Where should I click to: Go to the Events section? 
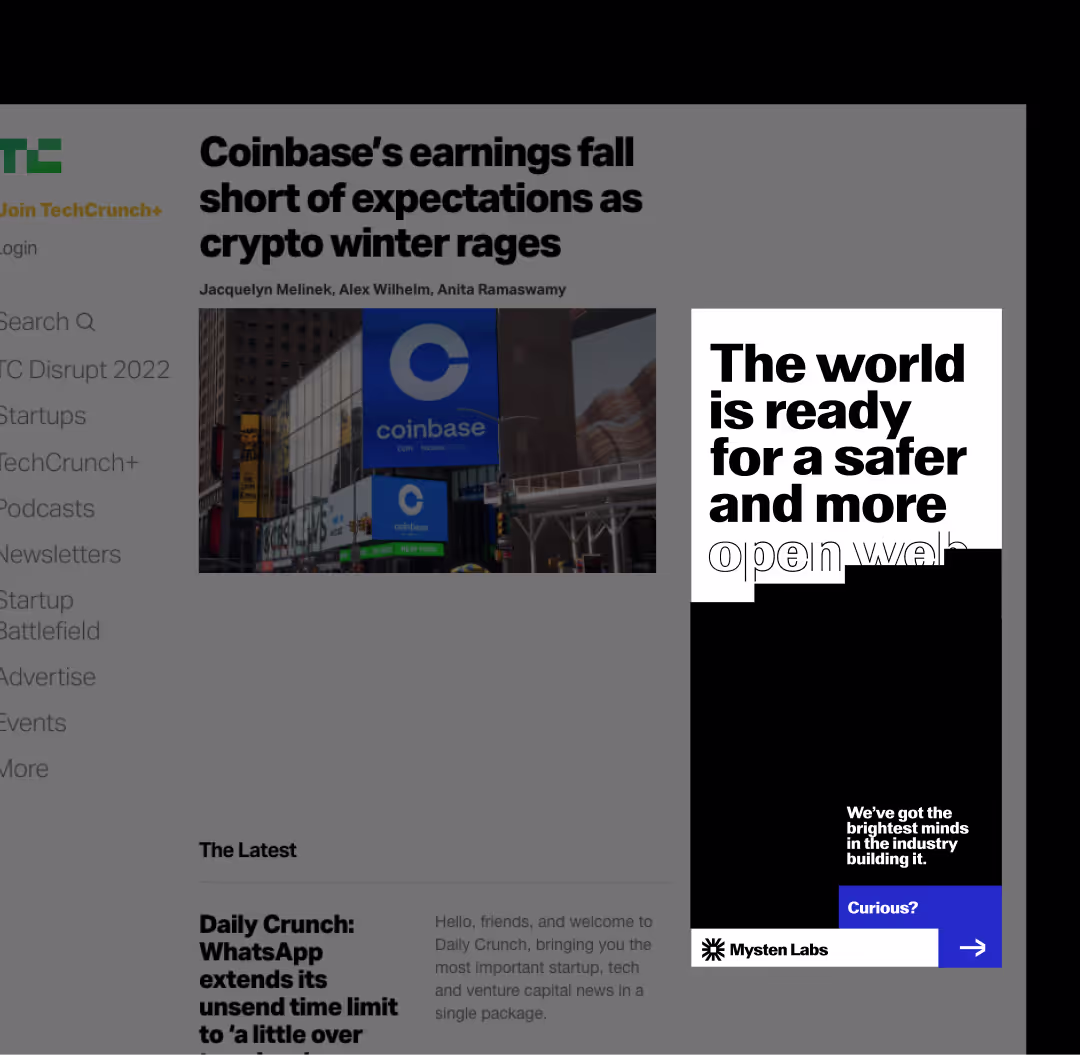tap(33, 723)
